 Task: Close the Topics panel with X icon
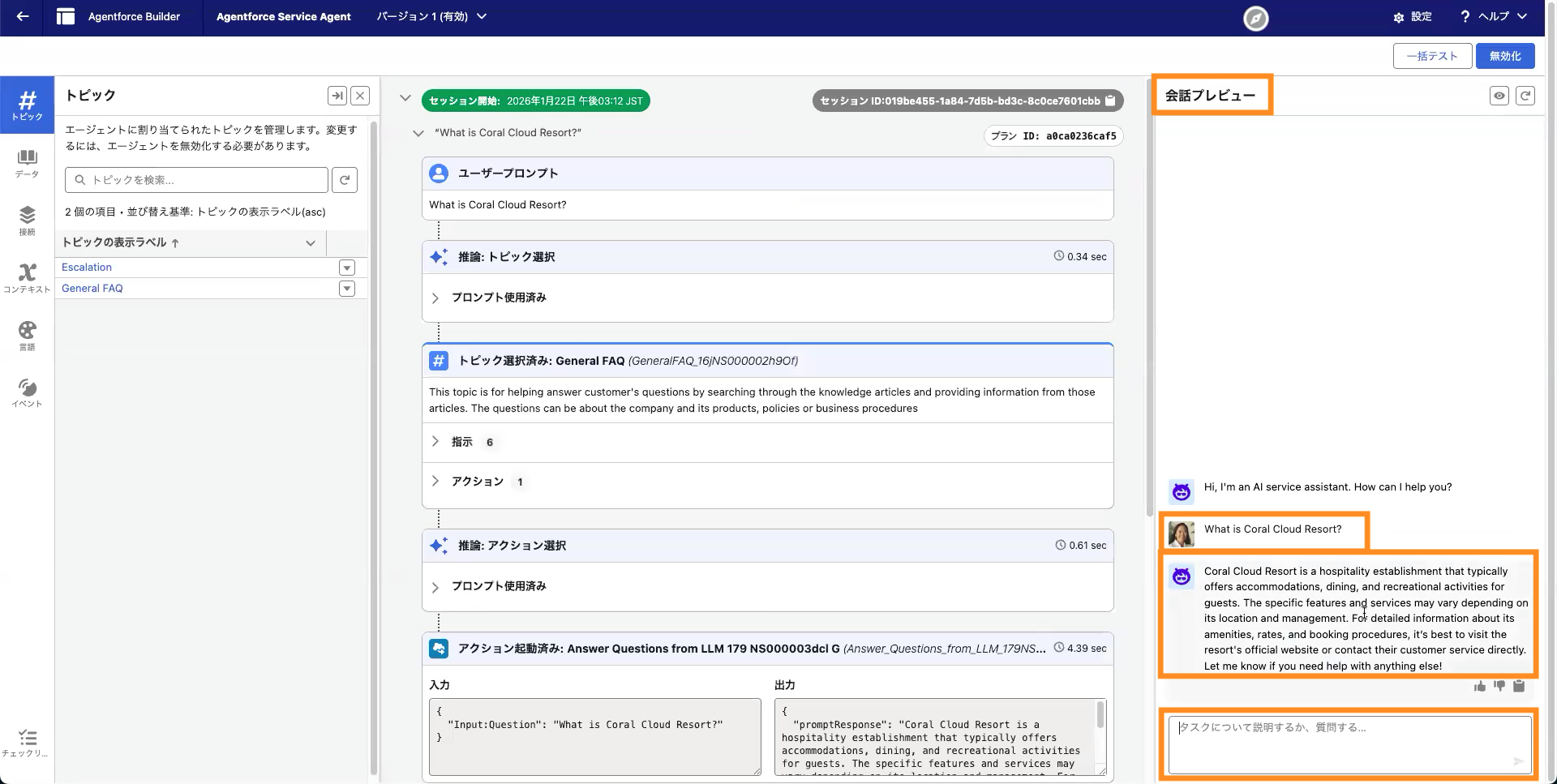pyautogui.click(x=360, y=96)
